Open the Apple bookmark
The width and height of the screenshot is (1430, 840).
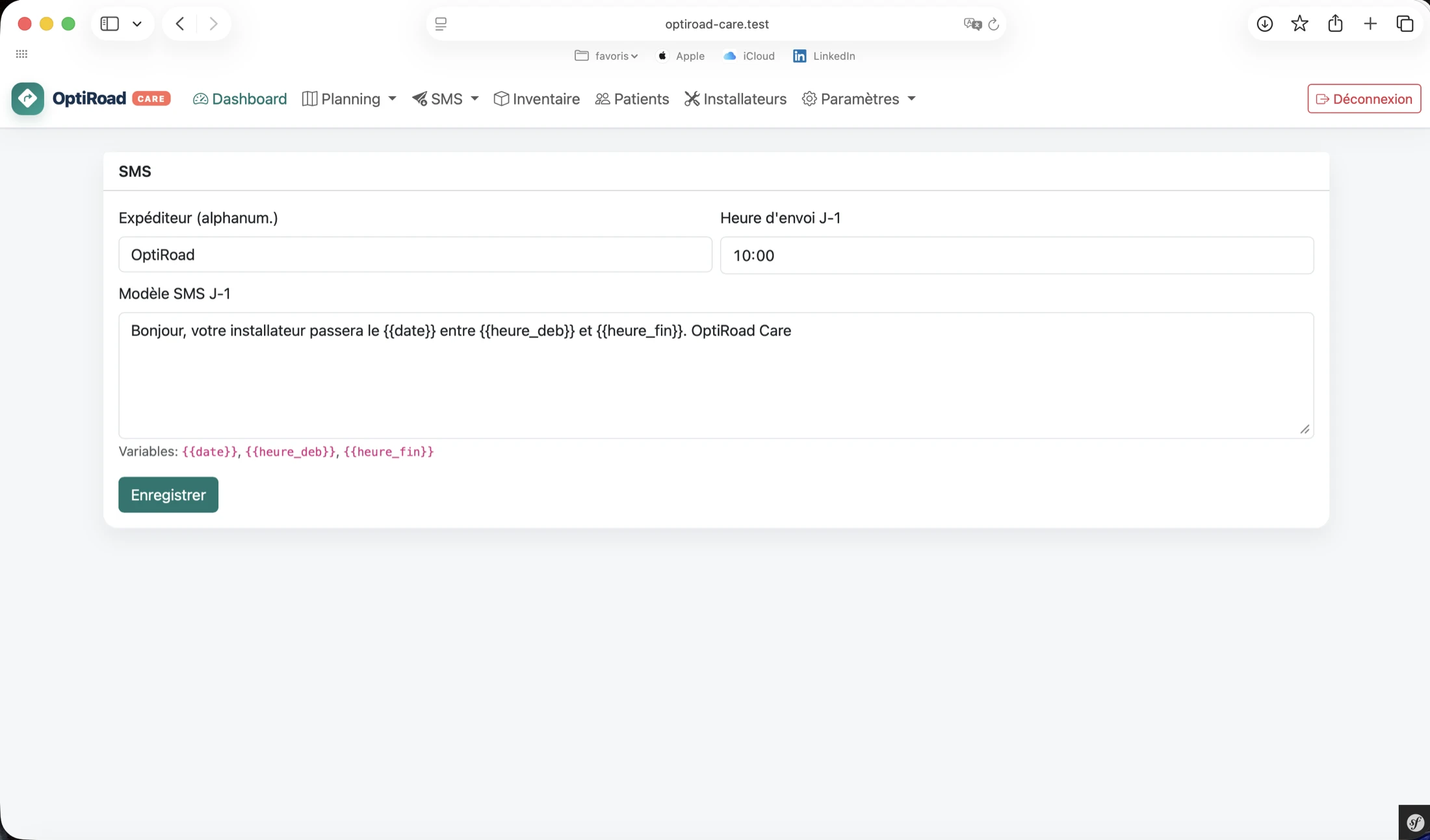click(x=681, y=56)
